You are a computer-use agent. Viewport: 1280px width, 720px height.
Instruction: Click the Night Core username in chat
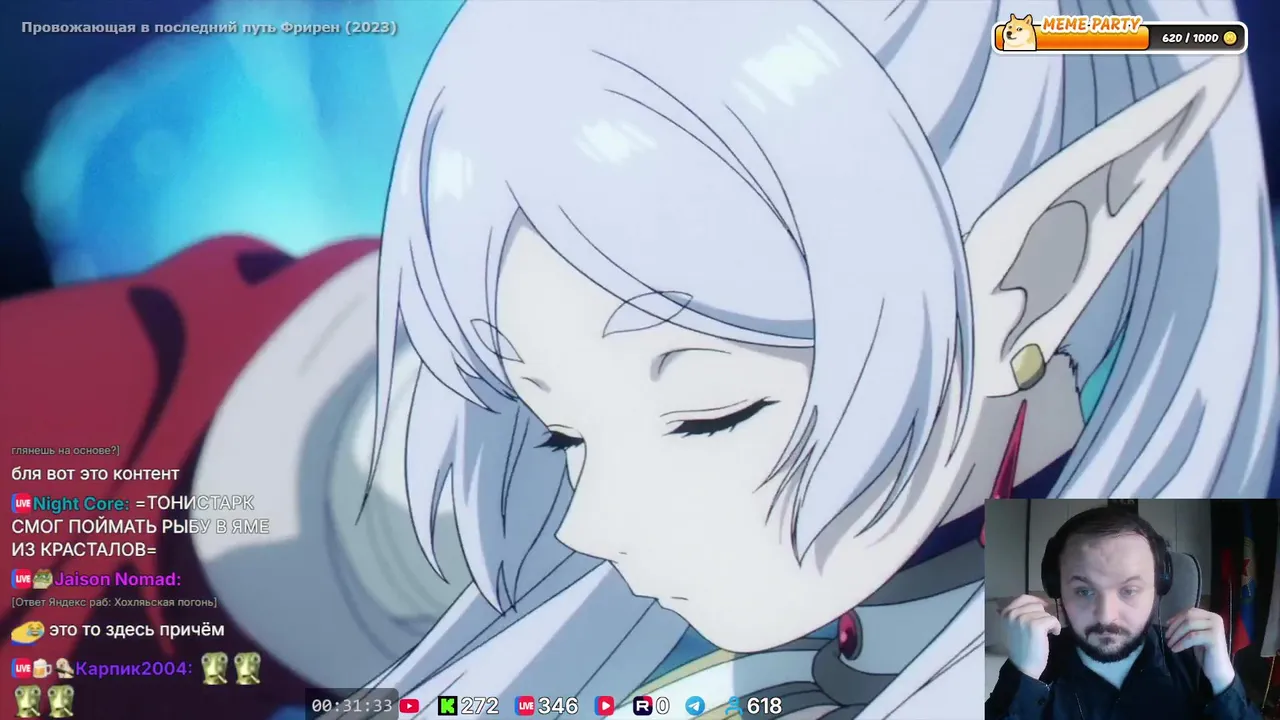coord(81,504)
